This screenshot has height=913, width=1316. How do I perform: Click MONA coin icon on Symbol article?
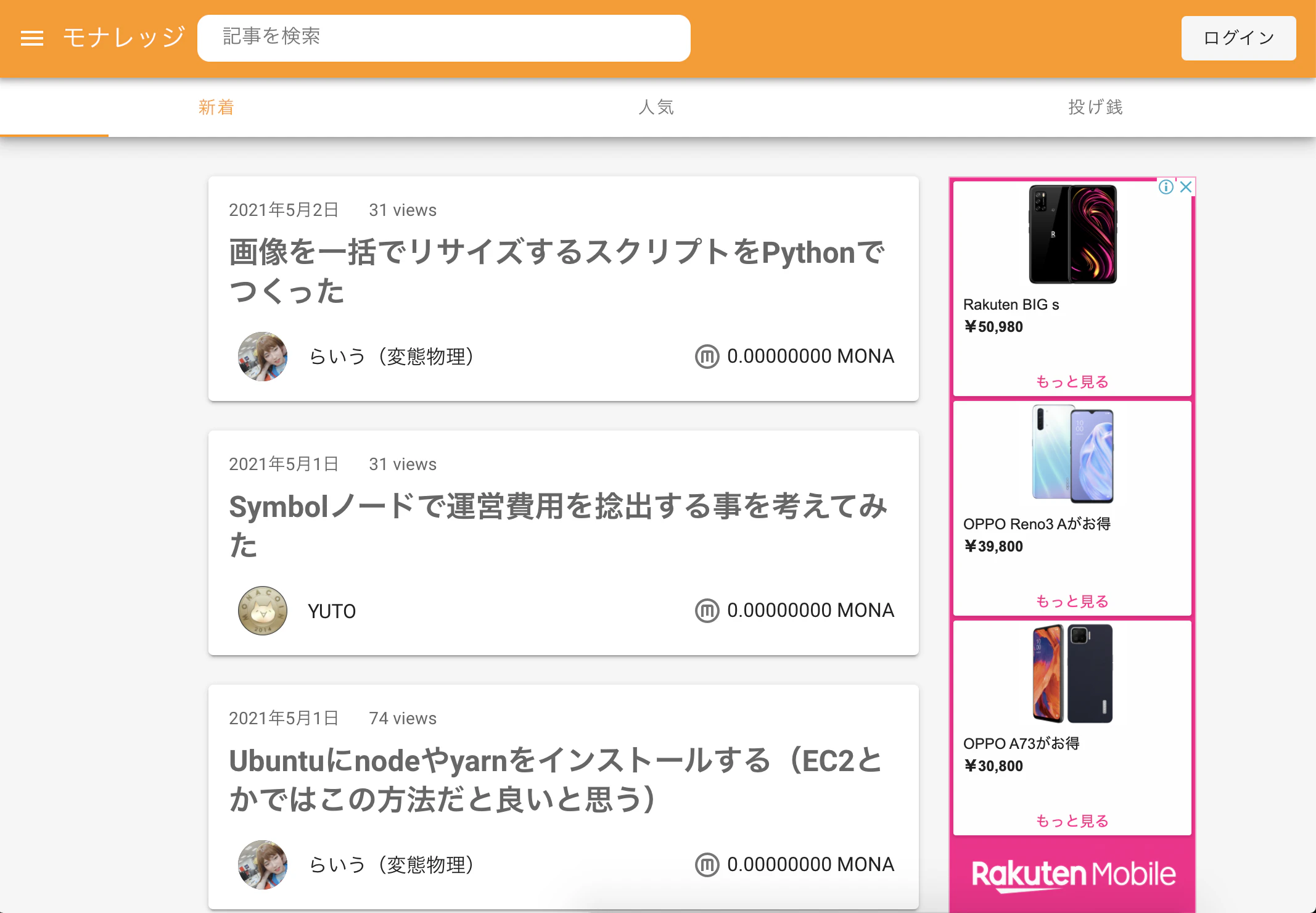(707, 611)
